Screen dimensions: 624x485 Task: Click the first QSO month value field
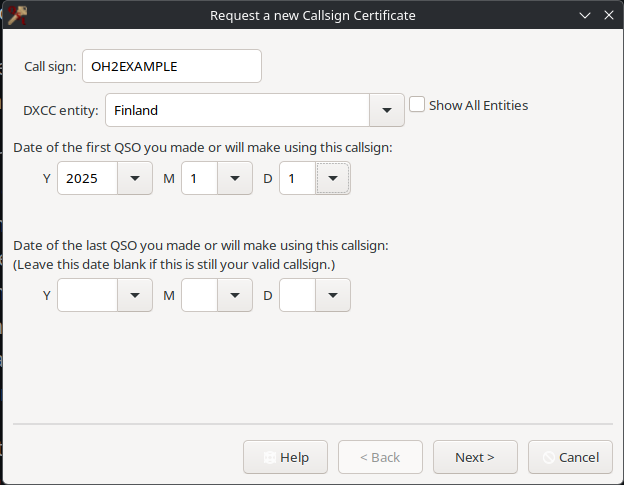coord(199,179)
